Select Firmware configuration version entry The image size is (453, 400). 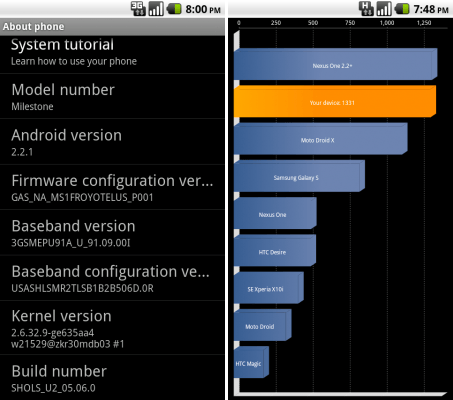pos(112,187)
